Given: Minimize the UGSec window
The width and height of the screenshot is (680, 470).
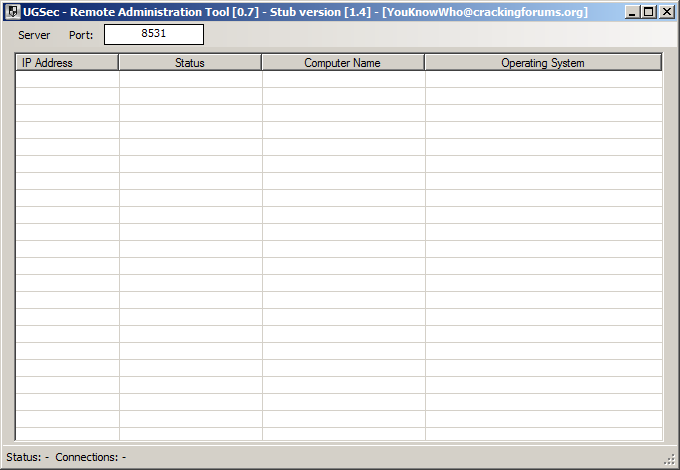Looking at the screenshot, I should (632, 12).
